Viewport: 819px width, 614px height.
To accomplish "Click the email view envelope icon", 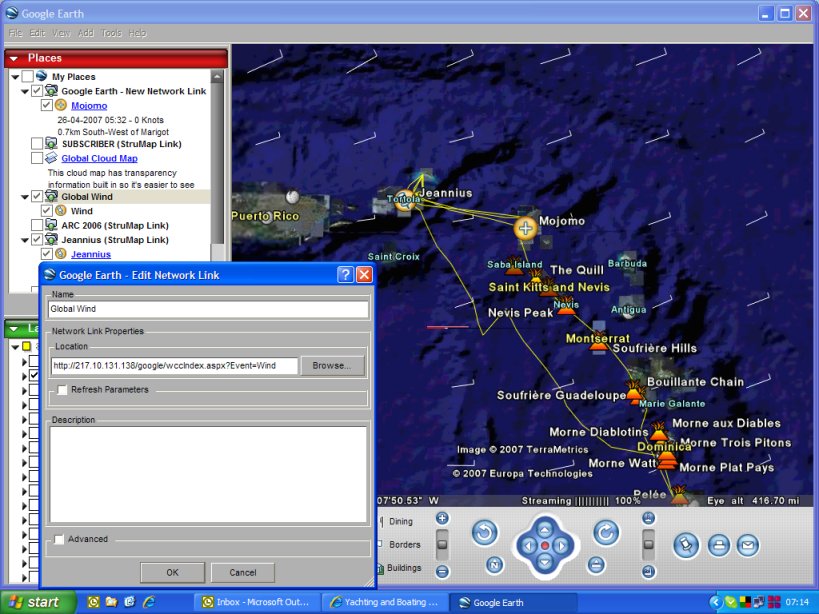I will coord(748,545).
